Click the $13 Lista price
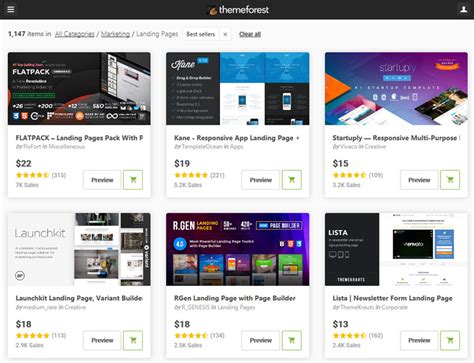Image resolution: width=474 pixels, height=363 pixels. pos(340,324)
